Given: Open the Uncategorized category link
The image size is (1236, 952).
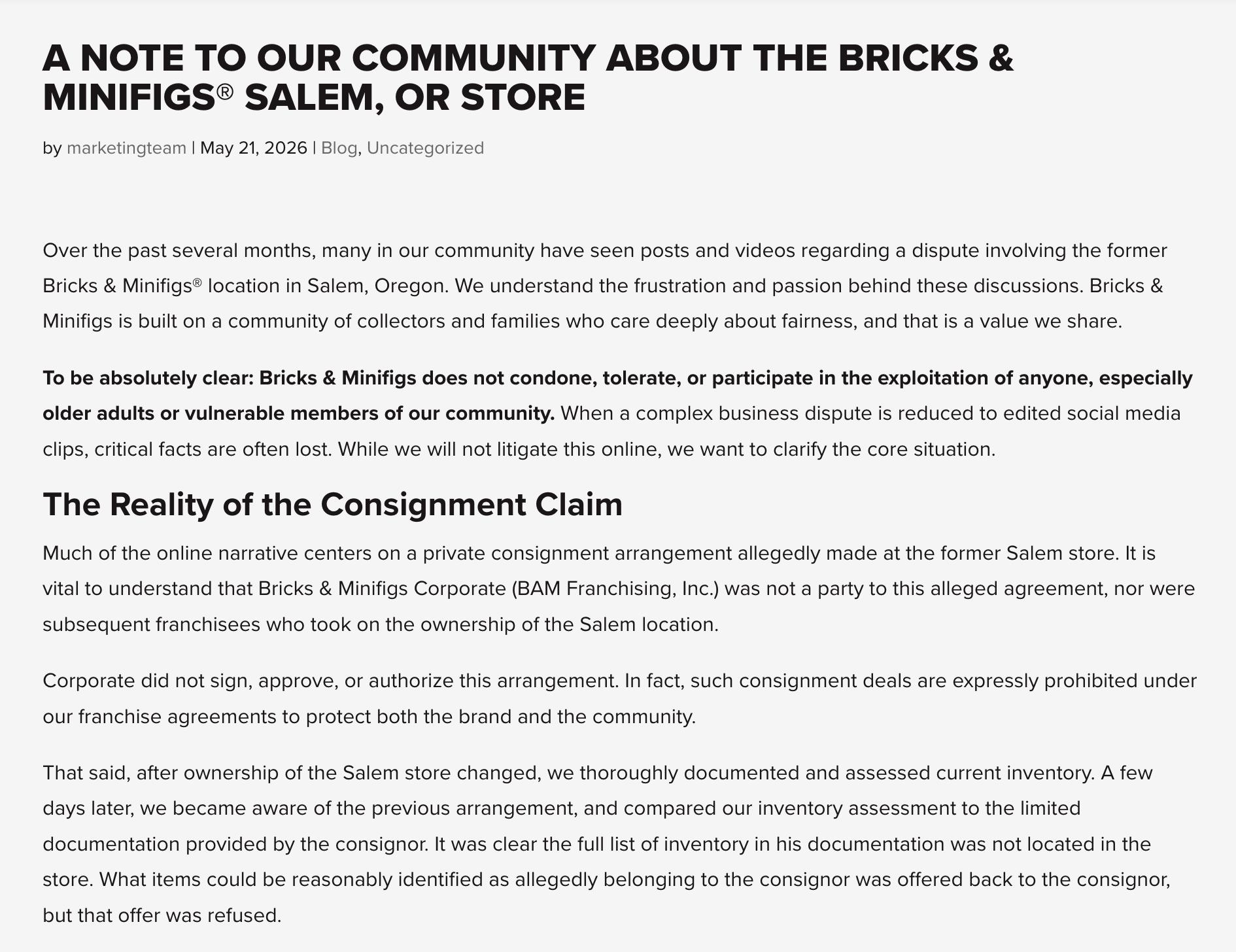Looking at the screenshot, I should [x=425, y=148].
